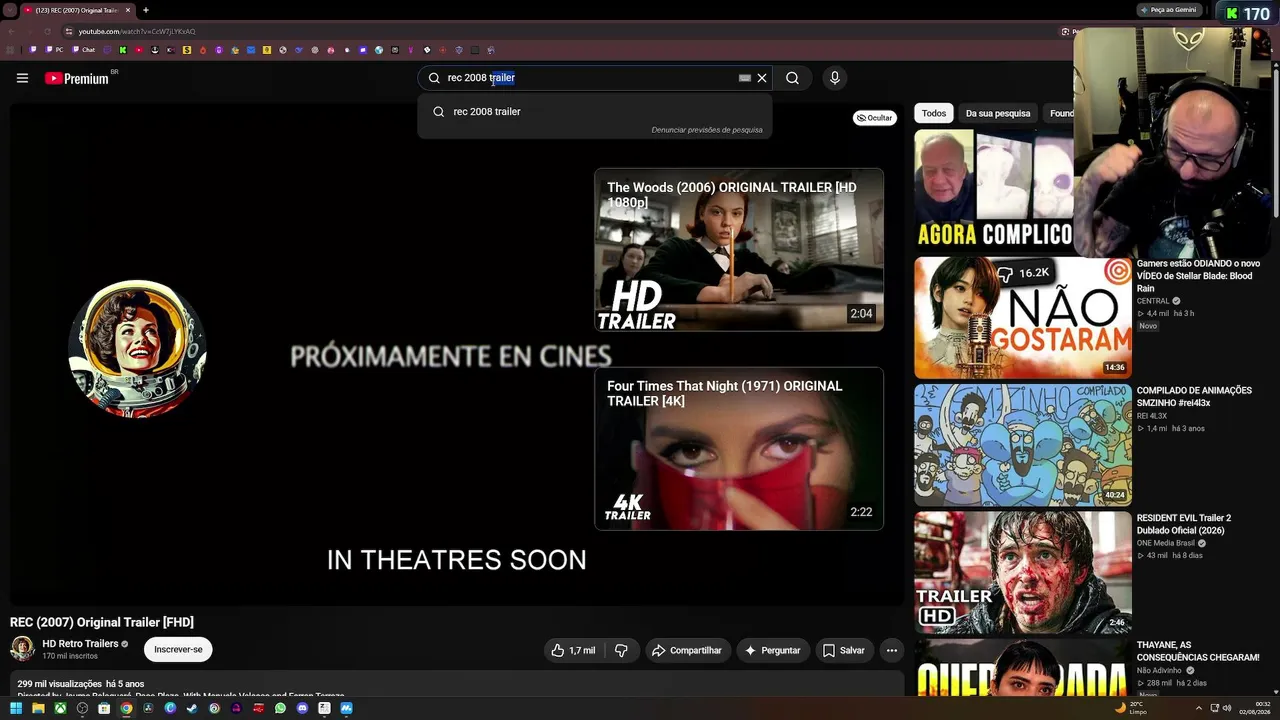
Task: Open Four Times That Night trailer card
Action: coord(739,448)
